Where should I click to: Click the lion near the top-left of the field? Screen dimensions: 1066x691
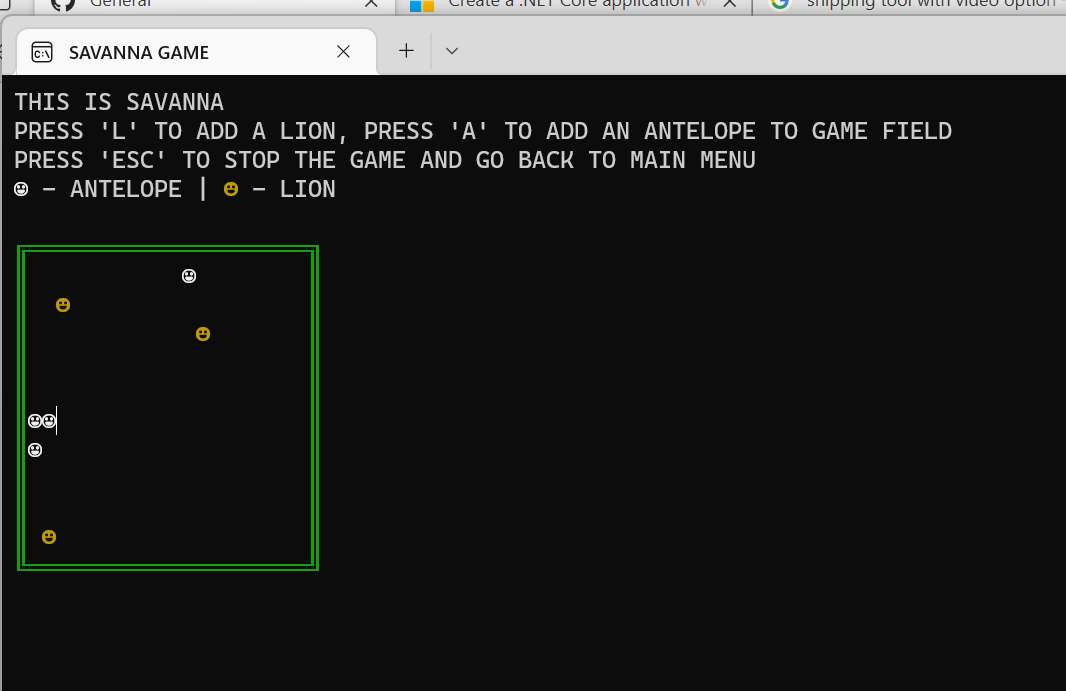[x=63, y=305]
